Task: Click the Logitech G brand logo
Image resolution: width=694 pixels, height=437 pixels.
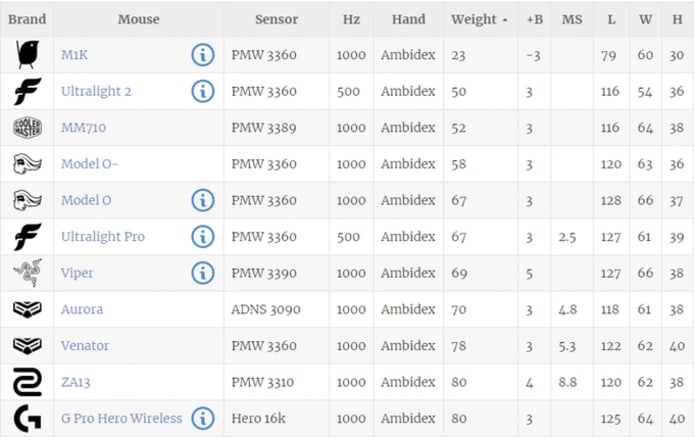Action: click(27, 418)
